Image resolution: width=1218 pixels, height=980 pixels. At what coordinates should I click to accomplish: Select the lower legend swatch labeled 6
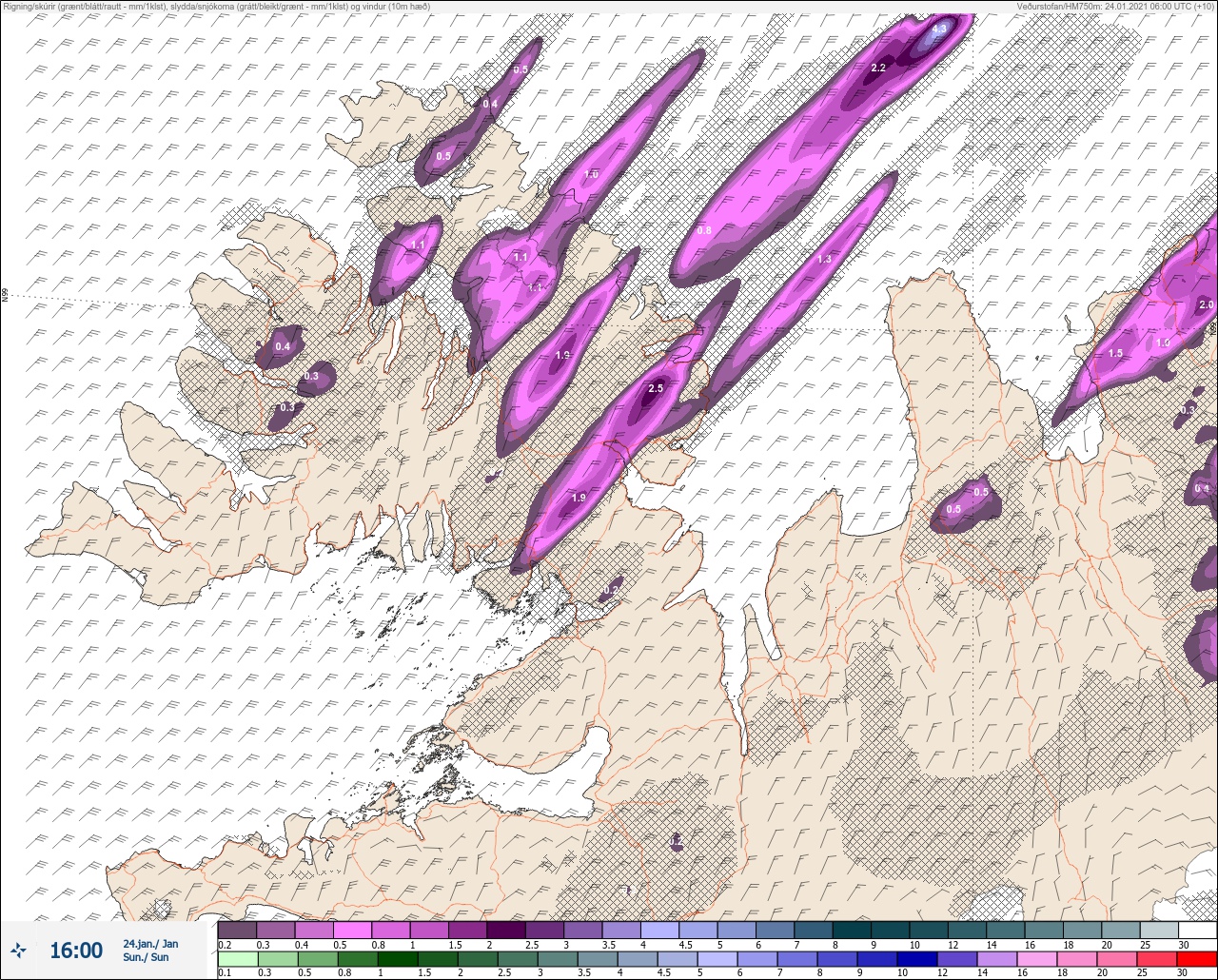point(756,959)
